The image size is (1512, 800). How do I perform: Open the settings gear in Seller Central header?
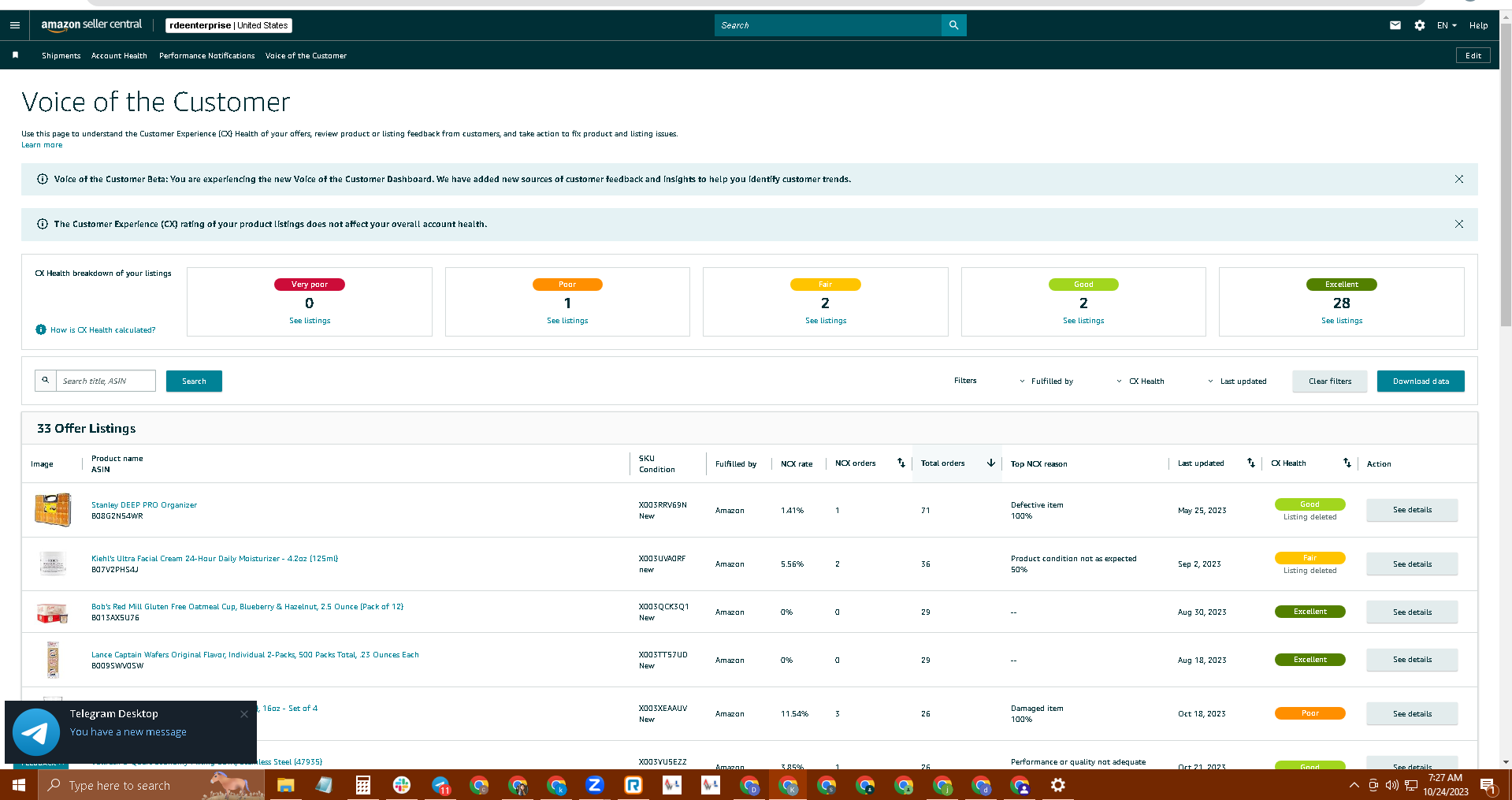1420,25
